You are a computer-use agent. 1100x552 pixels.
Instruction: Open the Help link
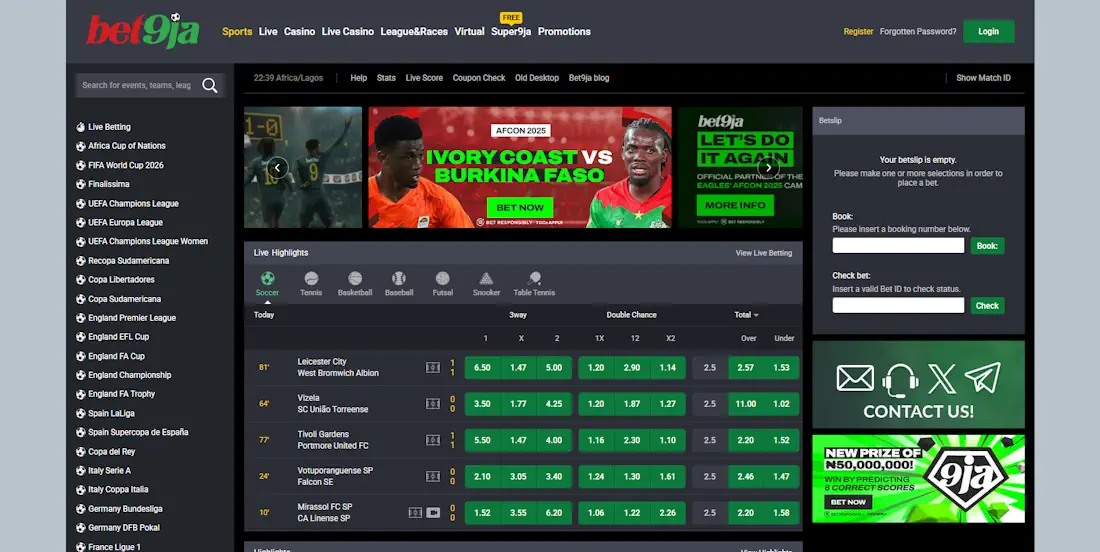358,78
